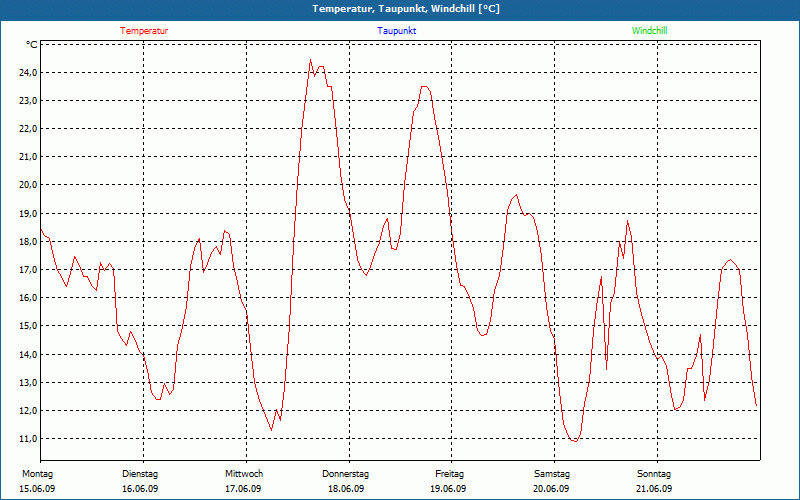Click the °C unit label
Screen dimensions: 800x500
(x=31, y=45)
